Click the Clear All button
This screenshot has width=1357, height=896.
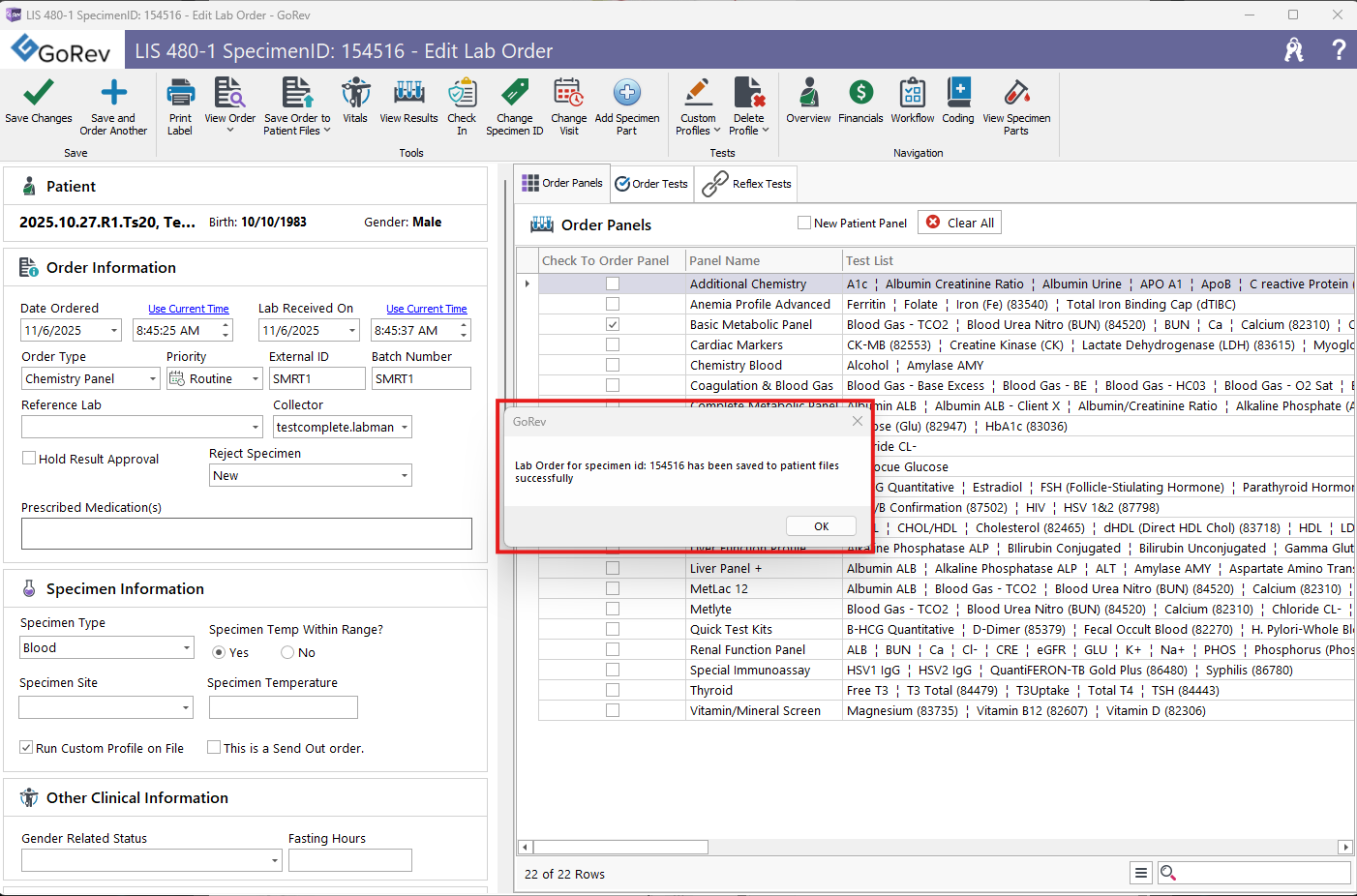click(x=959, y=223)
